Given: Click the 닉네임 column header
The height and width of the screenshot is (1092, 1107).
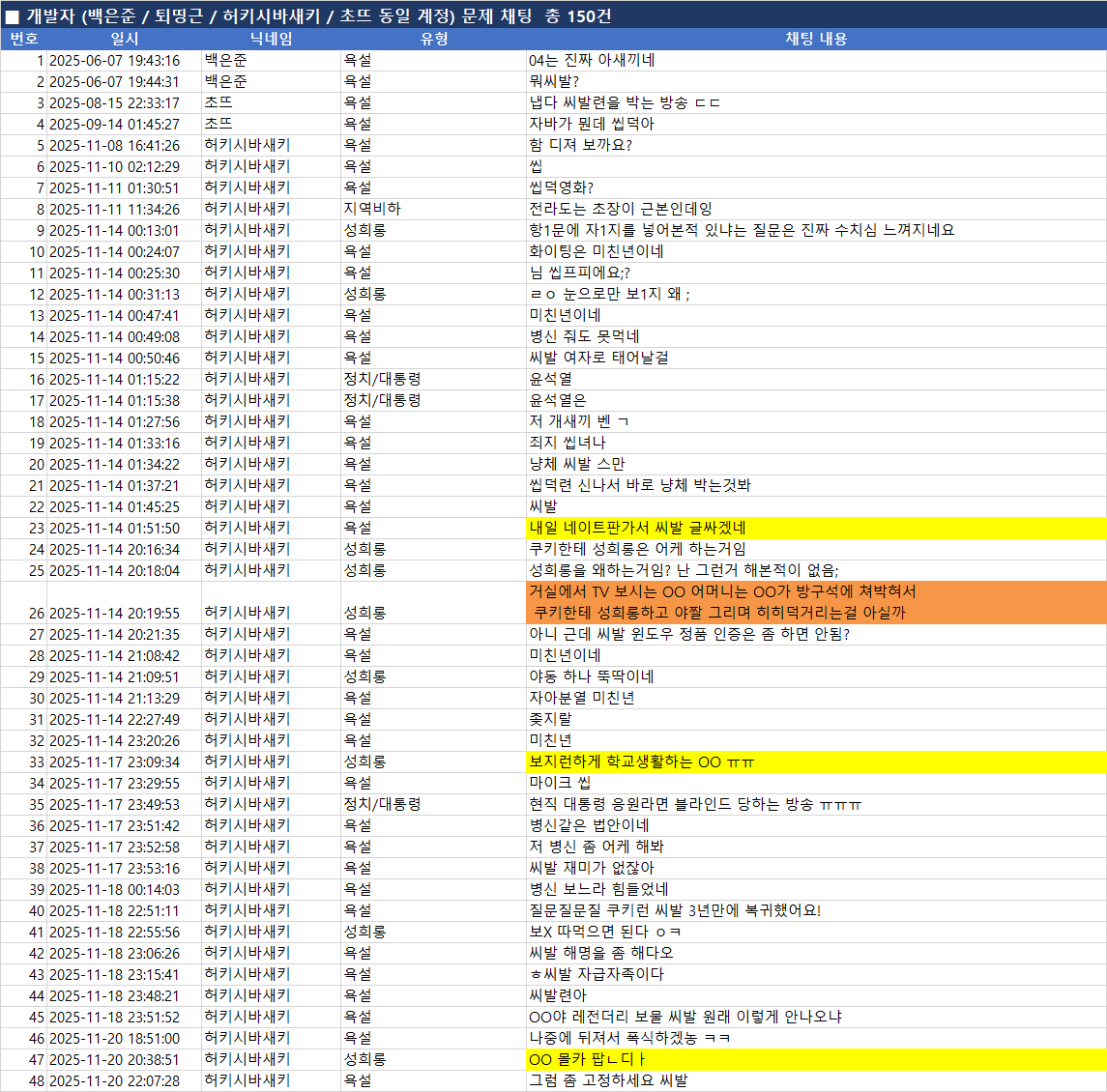Looking at the screenshot, I should tap(271, 39).
